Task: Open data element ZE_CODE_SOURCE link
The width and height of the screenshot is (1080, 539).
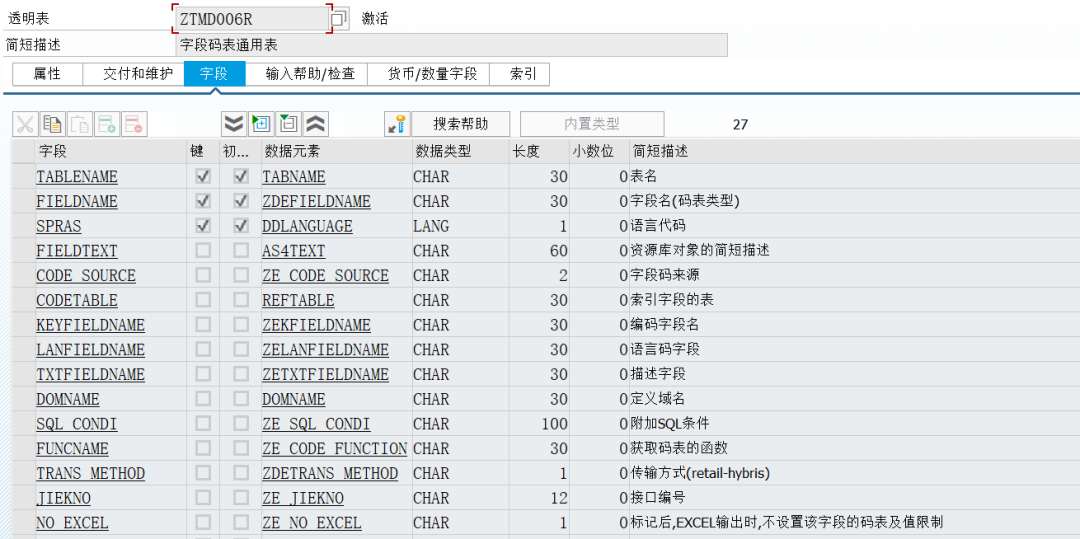Action: (325, 276)
